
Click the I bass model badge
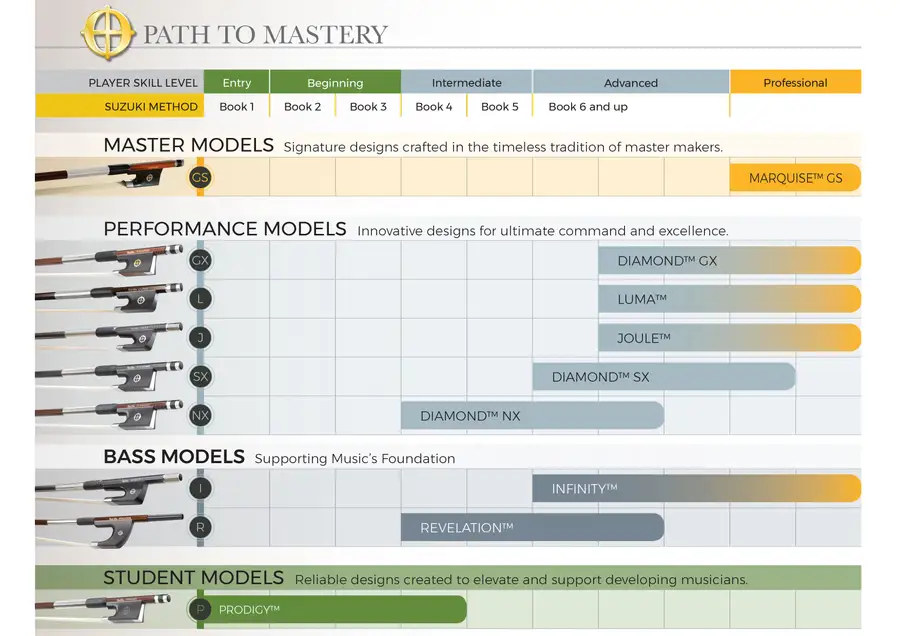[x=200, y=488]
